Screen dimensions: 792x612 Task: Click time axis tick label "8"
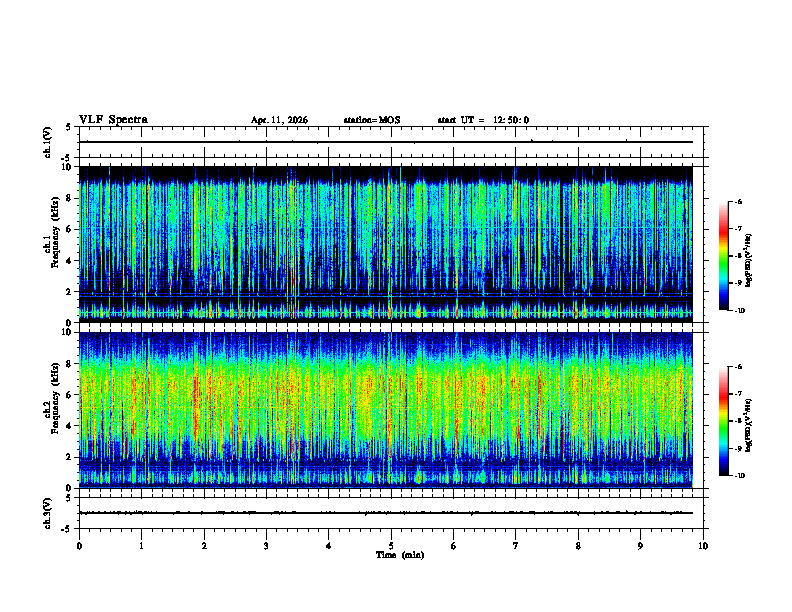tap(578, 546)
